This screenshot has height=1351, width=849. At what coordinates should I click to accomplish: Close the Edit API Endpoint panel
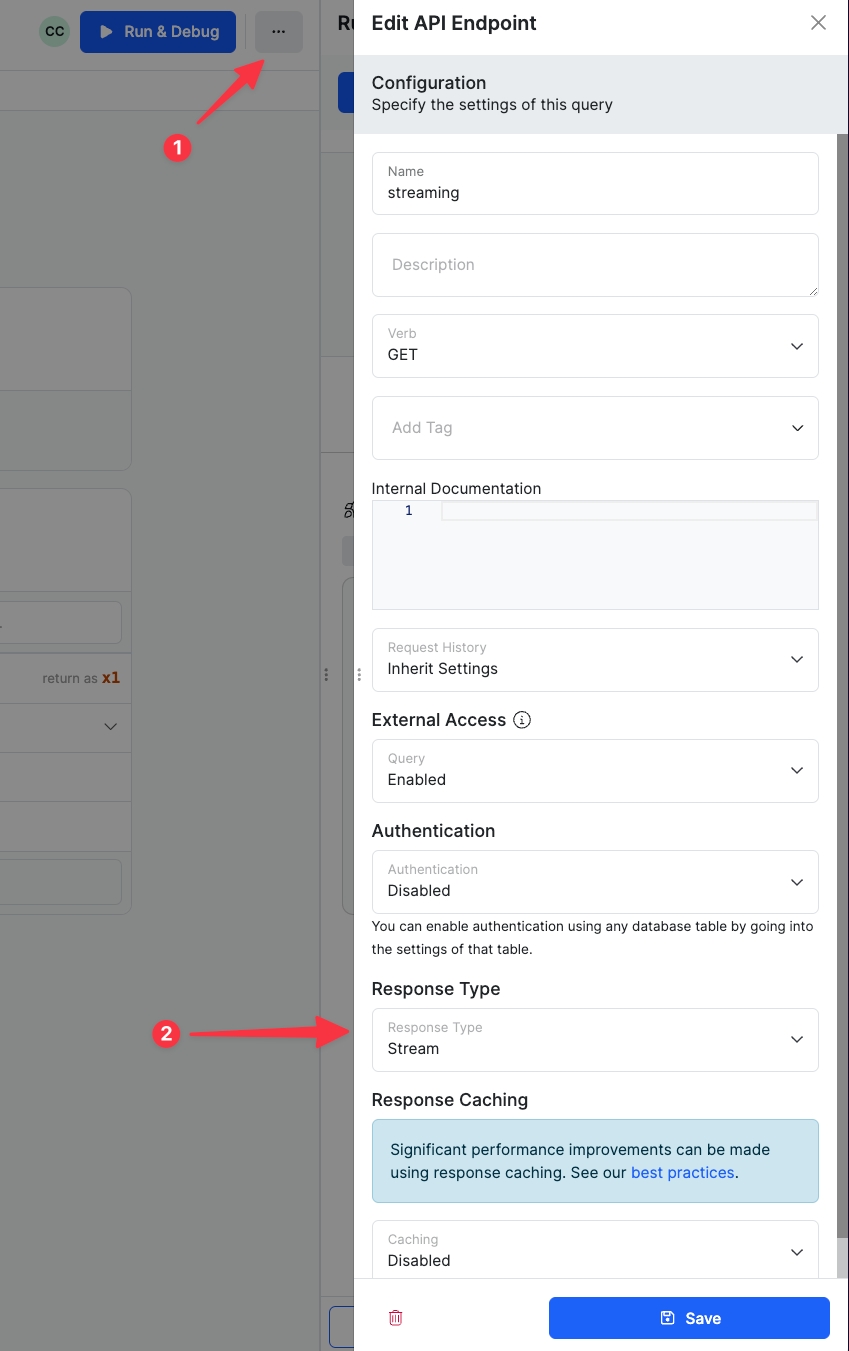point(818,23)
